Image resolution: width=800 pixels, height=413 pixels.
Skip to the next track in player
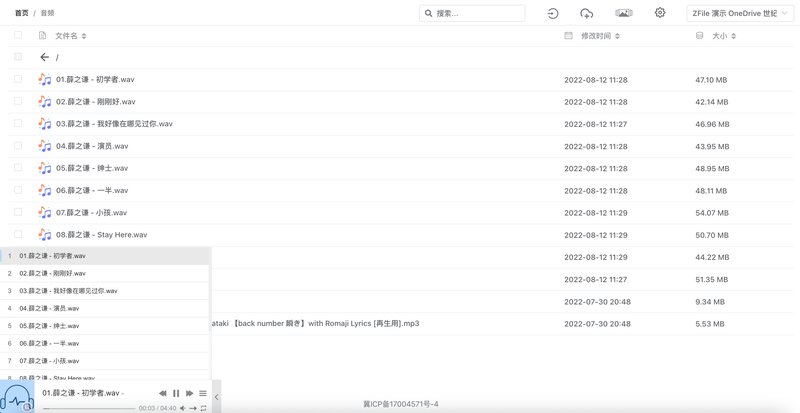pyautogui.click(x=190, y=393)
